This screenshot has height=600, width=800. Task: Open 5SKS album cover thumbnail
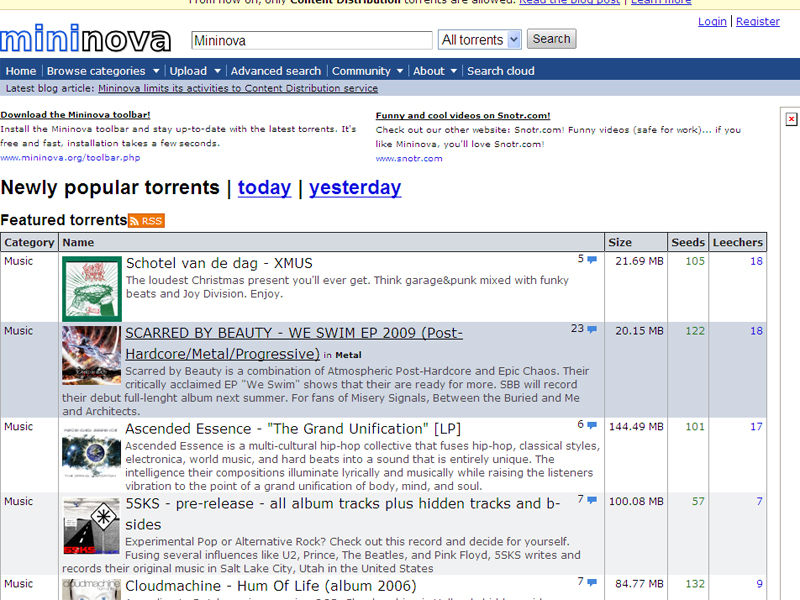coord(92,526)
